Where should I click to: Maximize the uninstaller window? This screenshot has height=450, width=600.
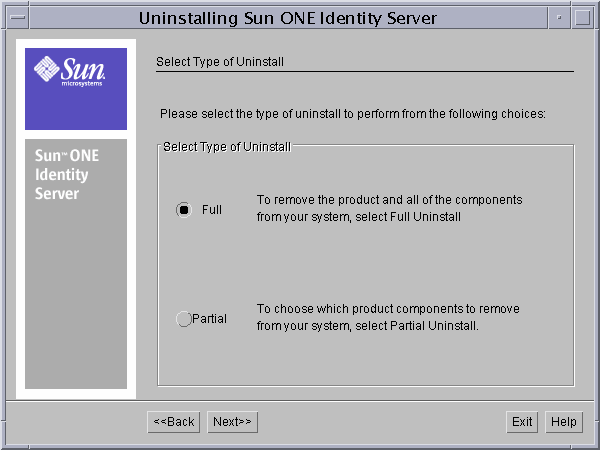[x=582, y=18]
